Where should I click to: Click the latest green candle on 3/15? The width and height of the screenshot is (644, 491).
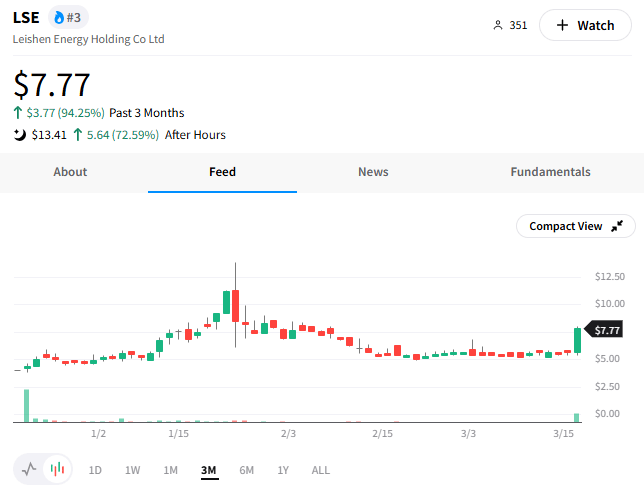[x=577, y=340]
